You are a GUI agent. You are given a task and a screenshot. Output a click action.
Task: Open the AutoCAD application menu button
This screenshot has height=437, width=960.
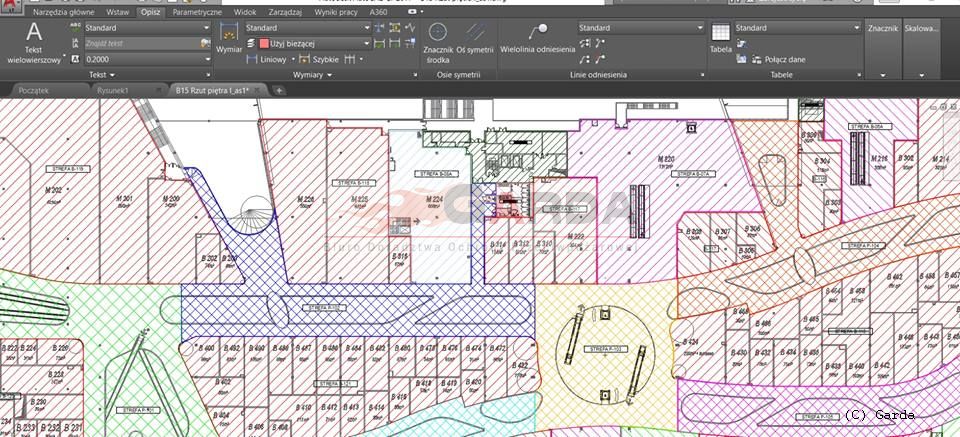pos(12,7)
